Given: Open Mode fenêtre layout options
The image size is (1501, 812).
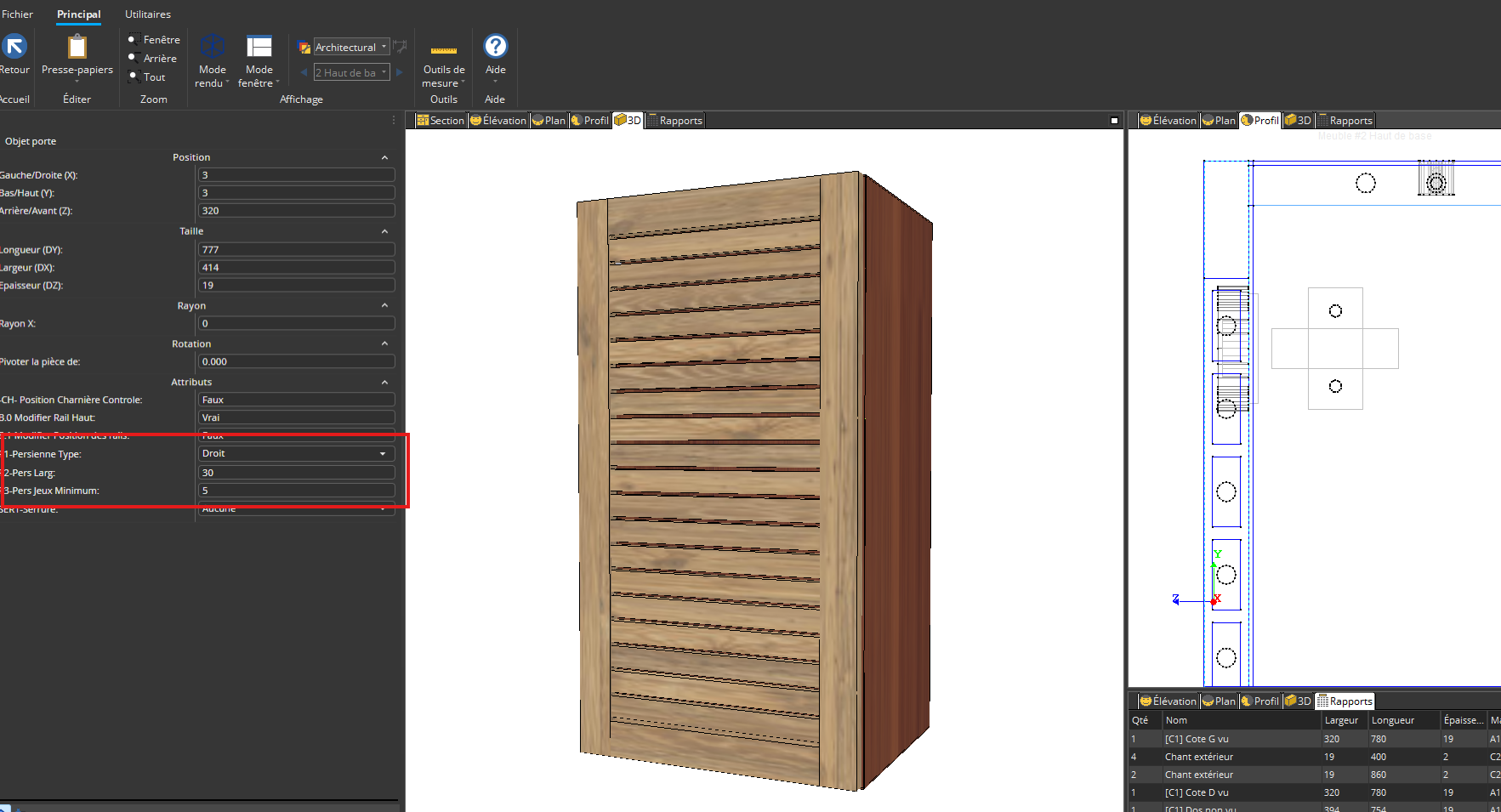Looking at the screenshot, I should point(259,47).
